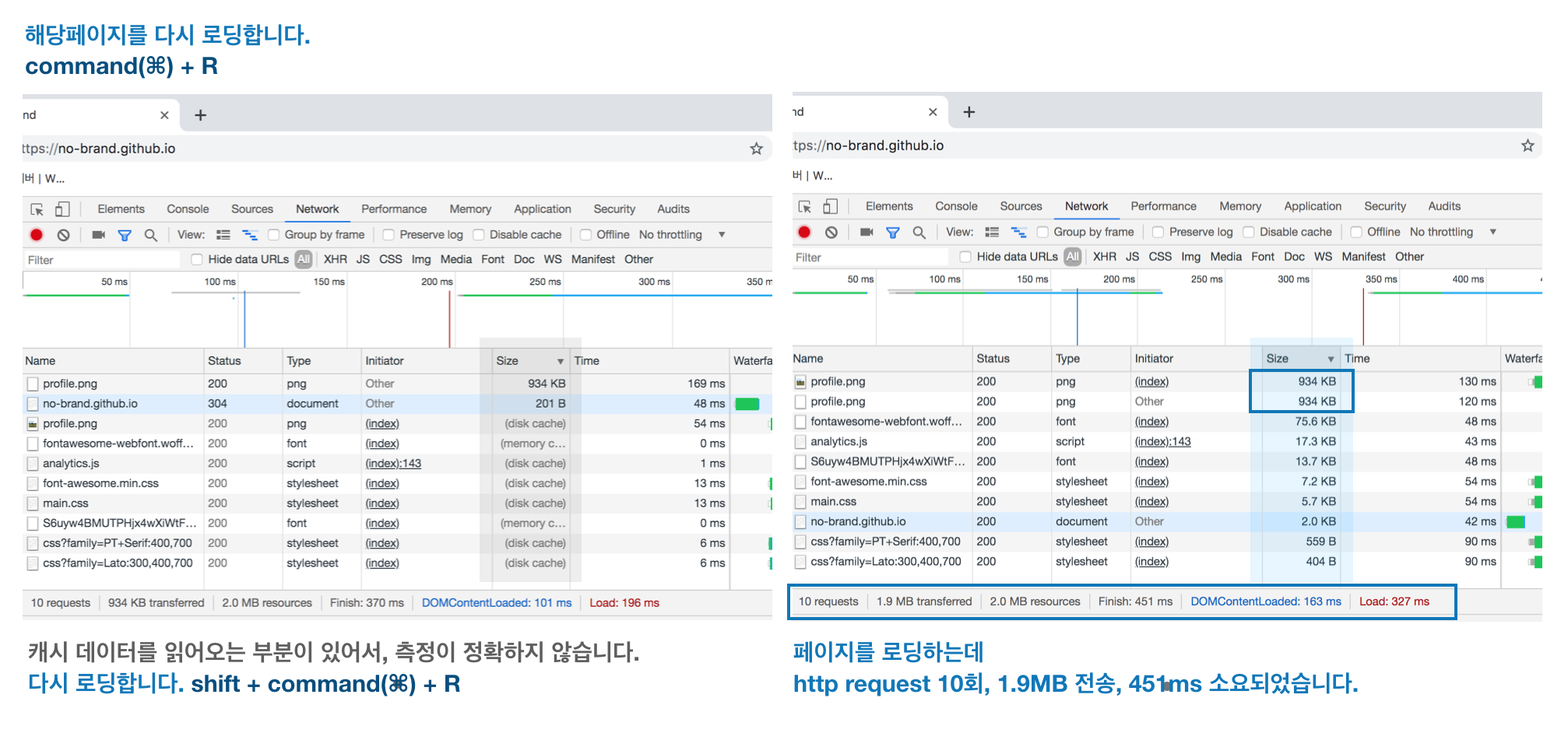The height and width of the screenshot is (733, 1568).
Task: Open No throttling dropdown in right DevTools
Action: (x=1453, y=232)
